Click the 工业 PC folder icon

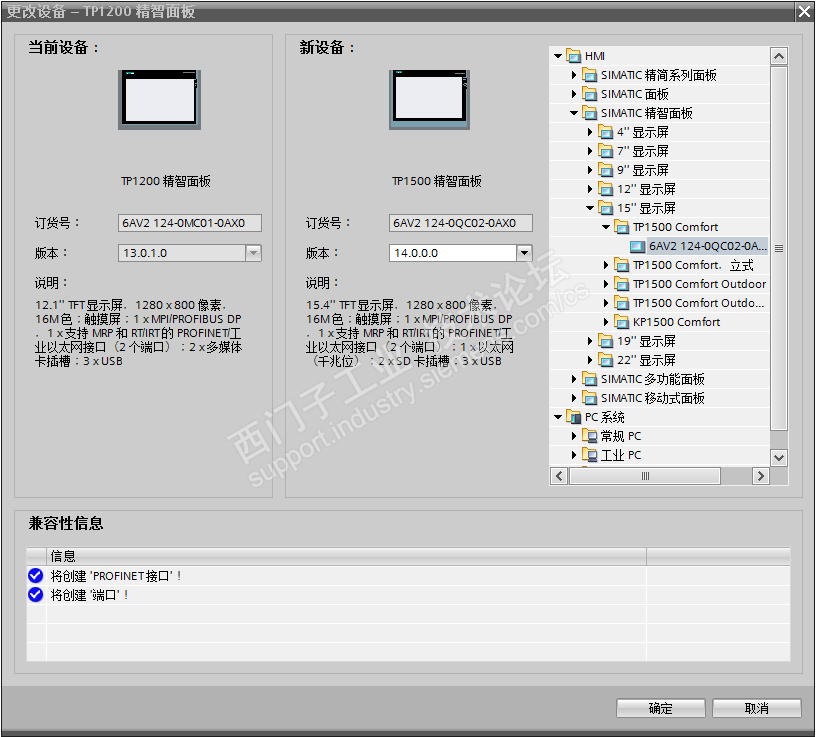coord(590,455)
